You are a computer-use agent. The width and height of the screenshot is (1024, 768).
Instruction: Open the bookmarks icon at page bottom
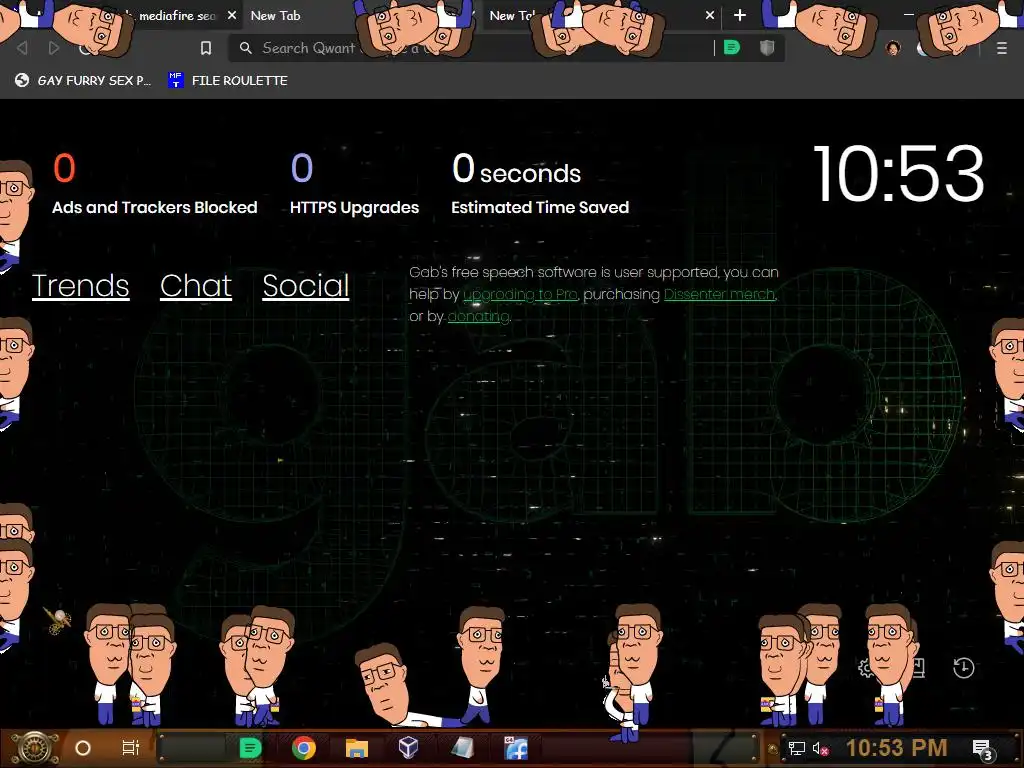coord(918,668)
